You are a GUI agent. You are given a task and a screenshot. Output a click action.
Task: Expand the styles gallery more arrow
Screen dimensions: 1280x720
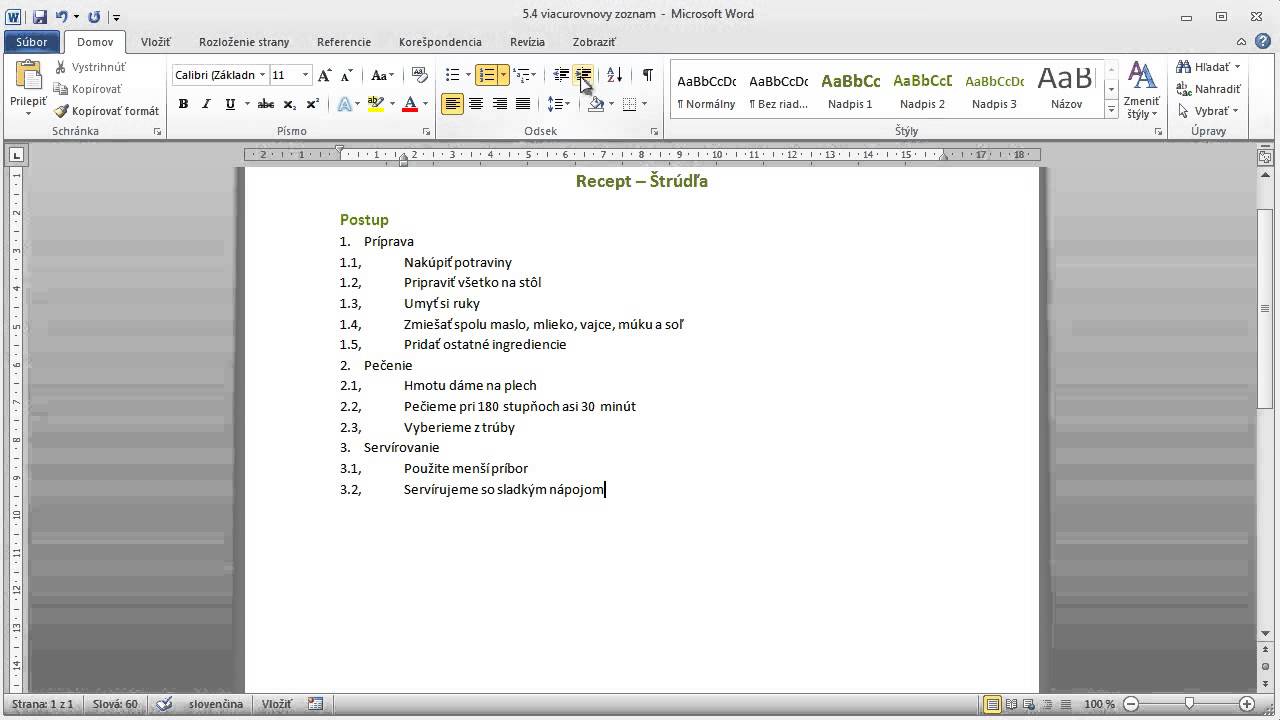pyautogui.click(x=1111, y=112)
